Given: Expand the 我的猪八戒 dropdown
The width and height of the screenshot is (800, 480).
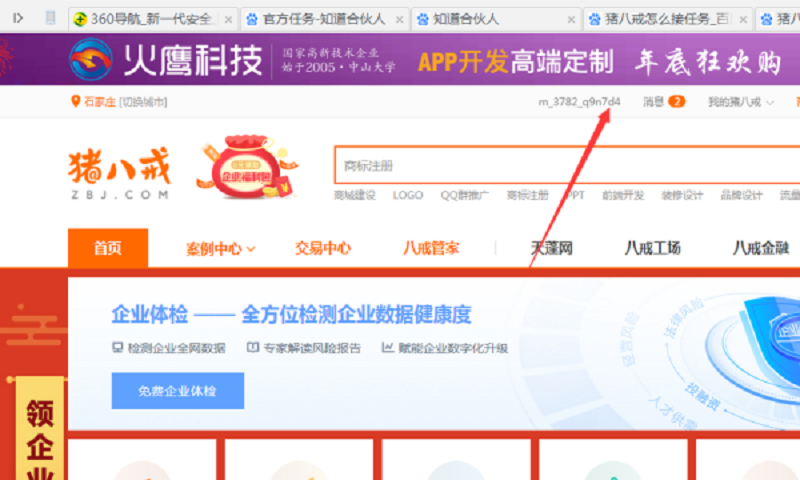Looking at the screenshot, I should point(740,102).
